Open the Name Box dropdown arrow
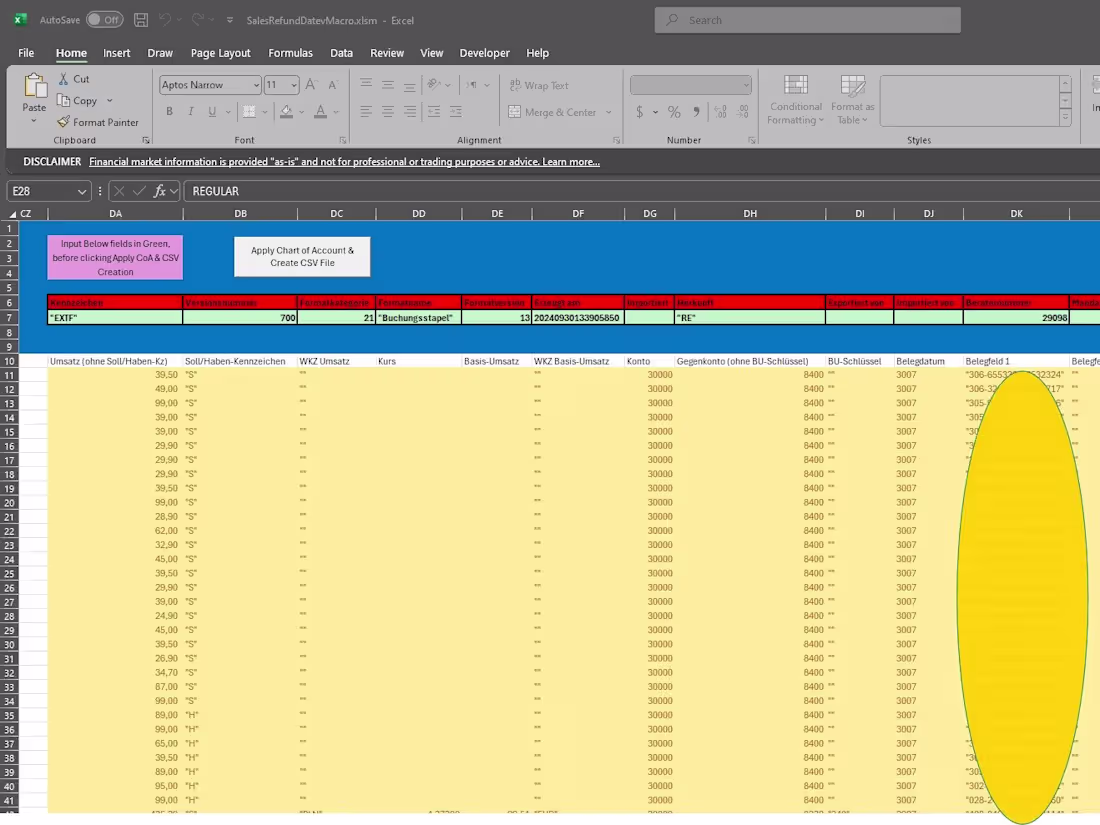The height and width of the screenshot is (825, 1100). coord(82,191)
